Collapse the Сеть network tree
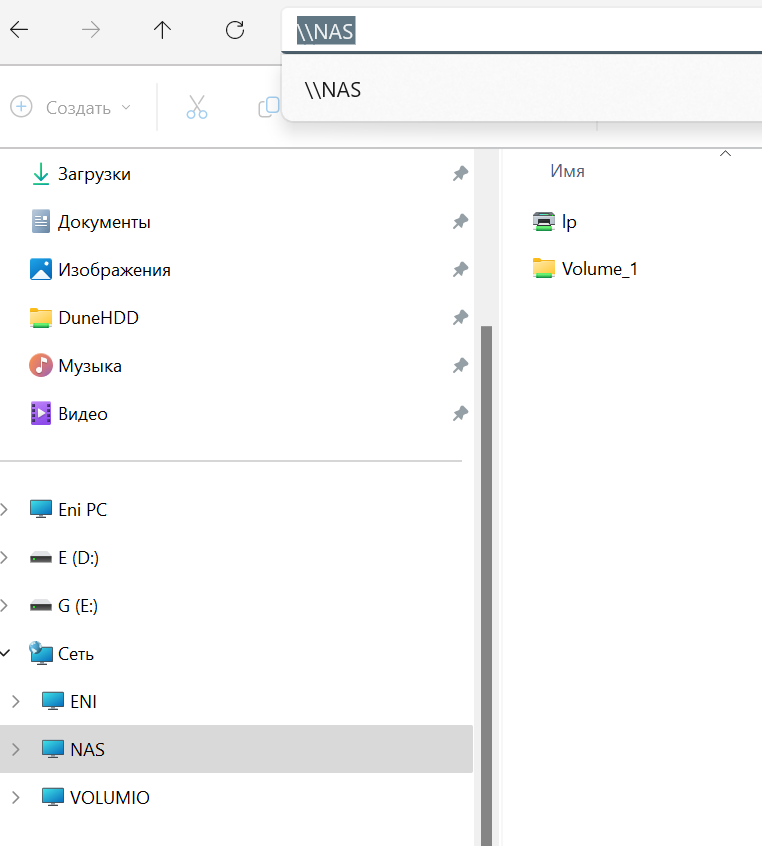The height and width of the screenshot is (846, 762). pyautogui.click(x=6, y=653)
